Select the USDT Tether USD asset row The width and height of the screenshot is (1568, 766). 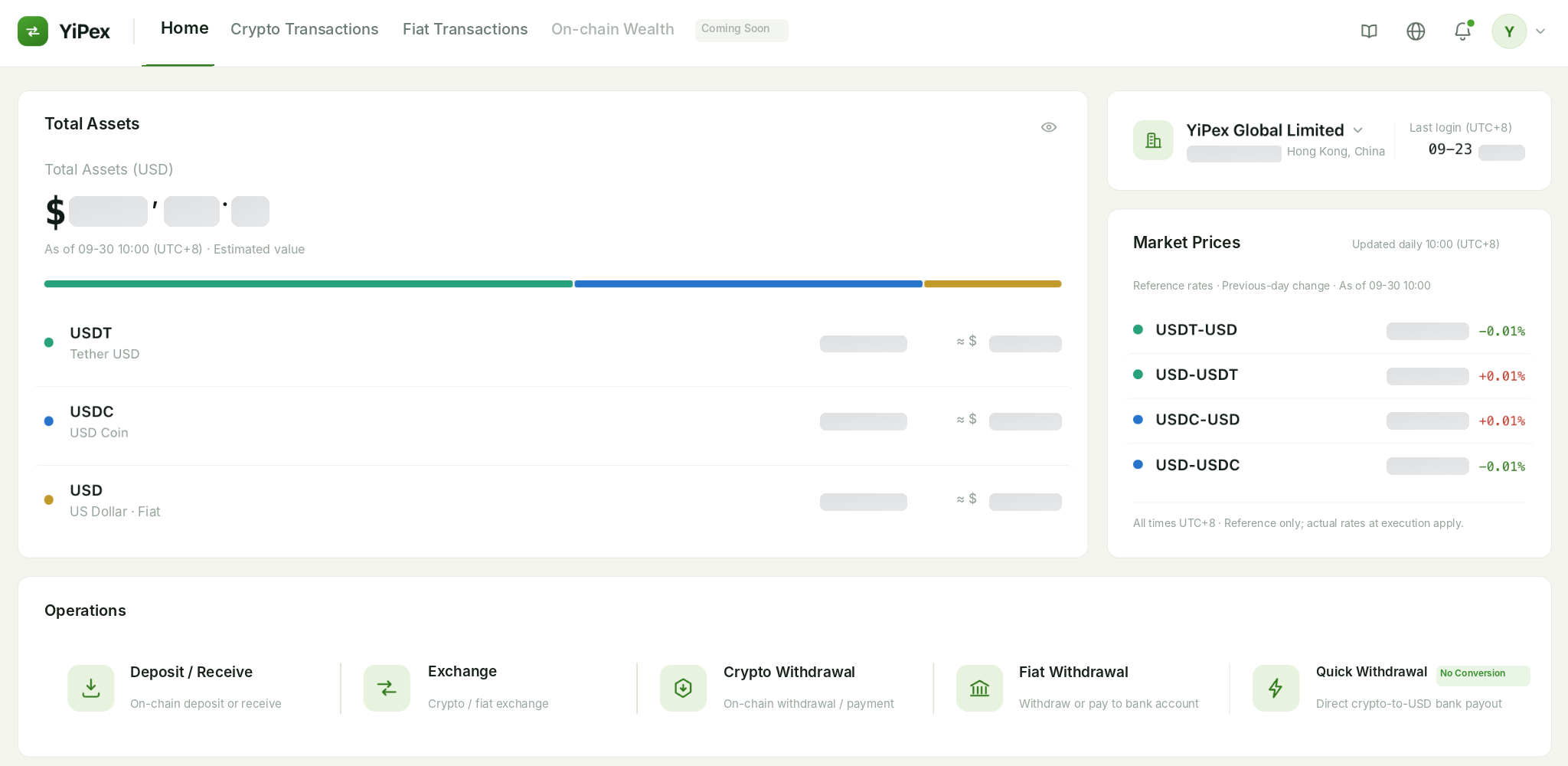pyautogui.click(x=553, y=343)
